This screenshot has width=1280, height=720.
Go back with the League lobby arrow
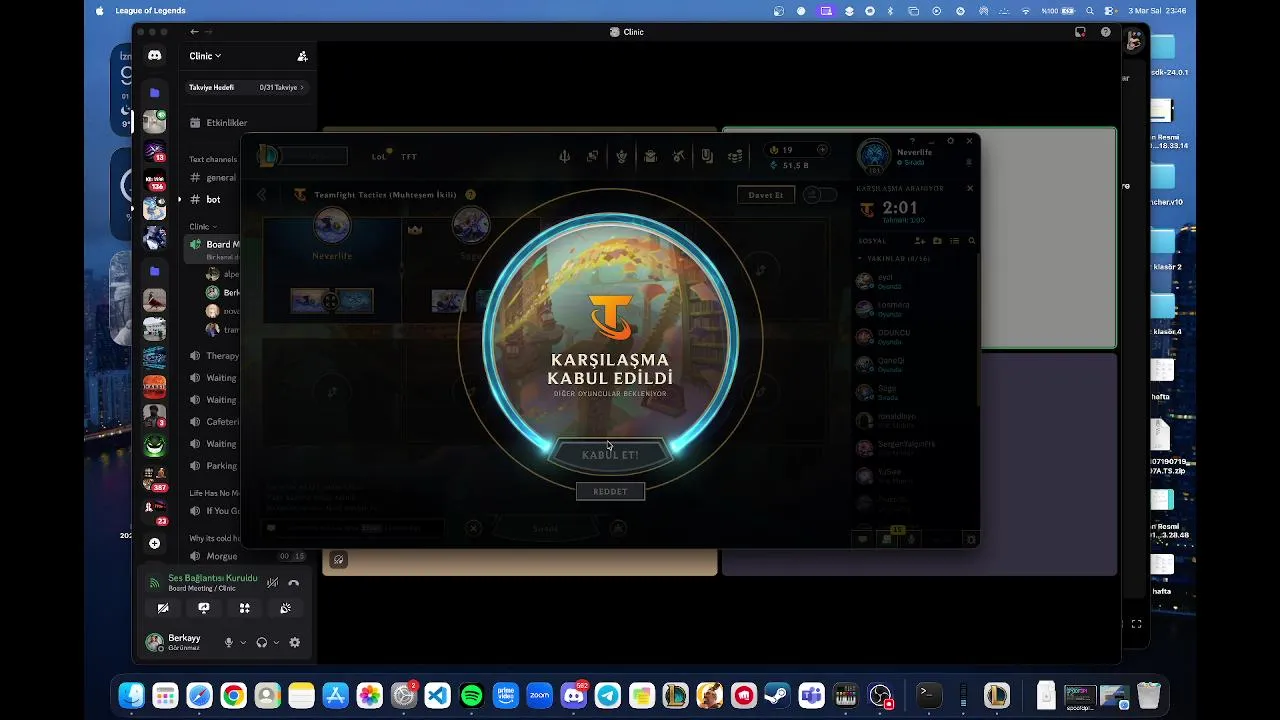click(263, 195)
